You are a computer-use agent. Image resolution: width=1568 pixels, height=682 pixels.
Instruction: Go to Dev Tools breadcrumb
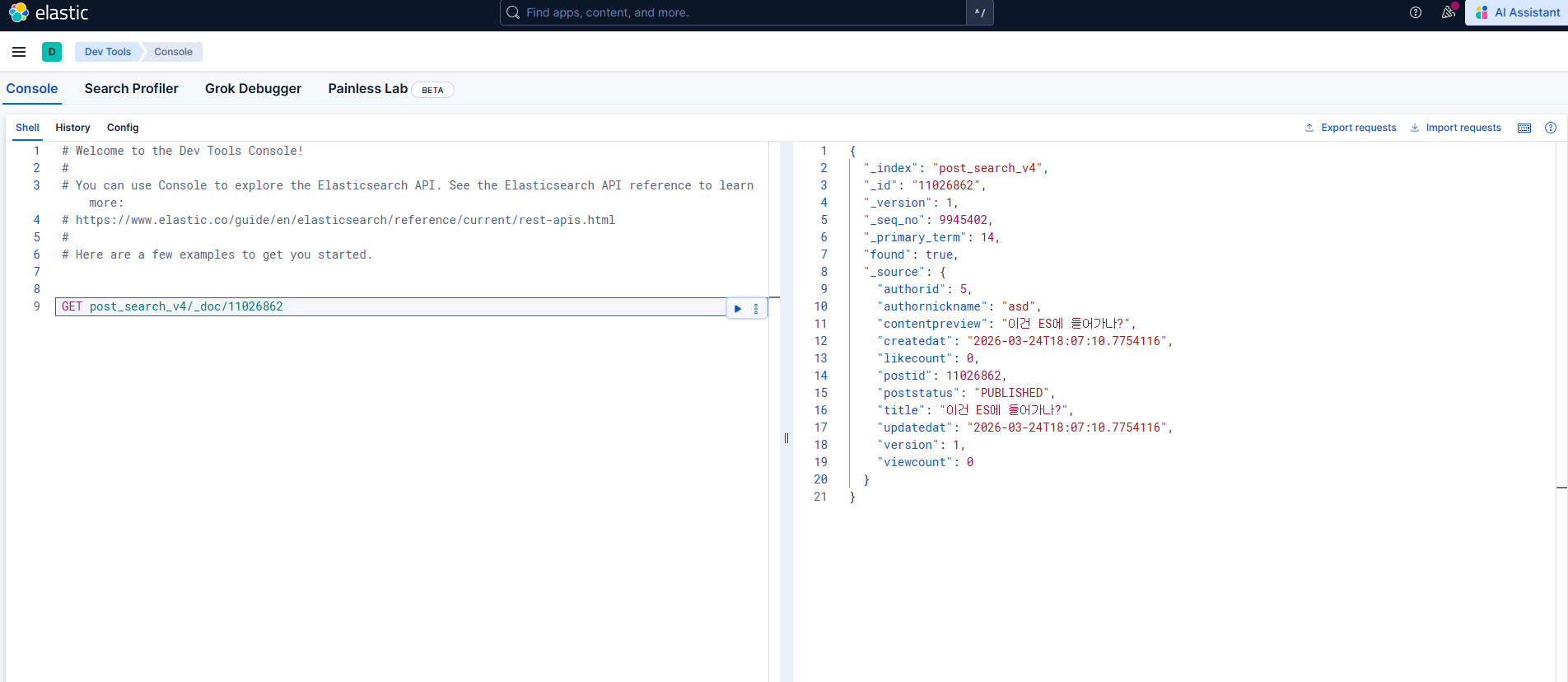coord(108,52)
